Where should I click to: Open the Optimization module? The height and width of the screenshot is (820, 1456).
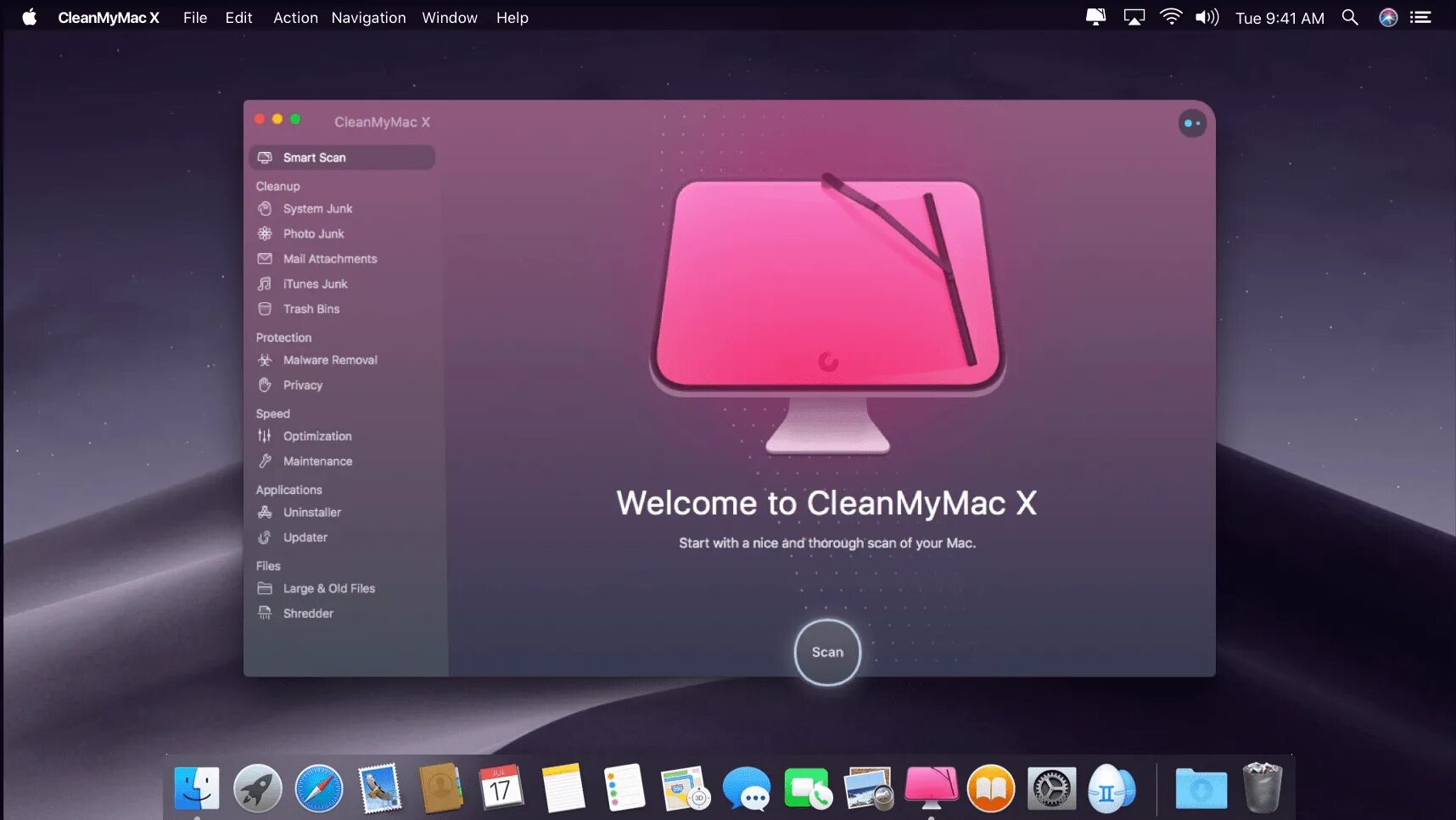click(x=316, y=436)
